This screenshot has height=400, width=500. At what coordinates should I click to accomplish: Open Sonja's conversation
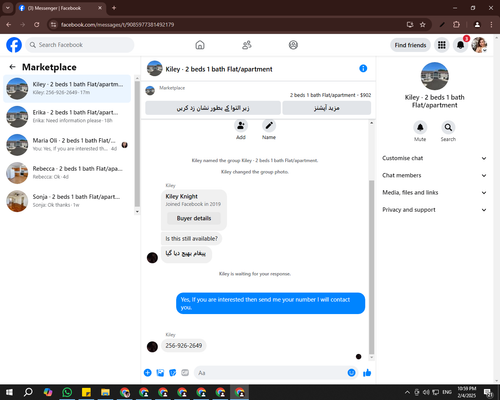pos(67,201)
